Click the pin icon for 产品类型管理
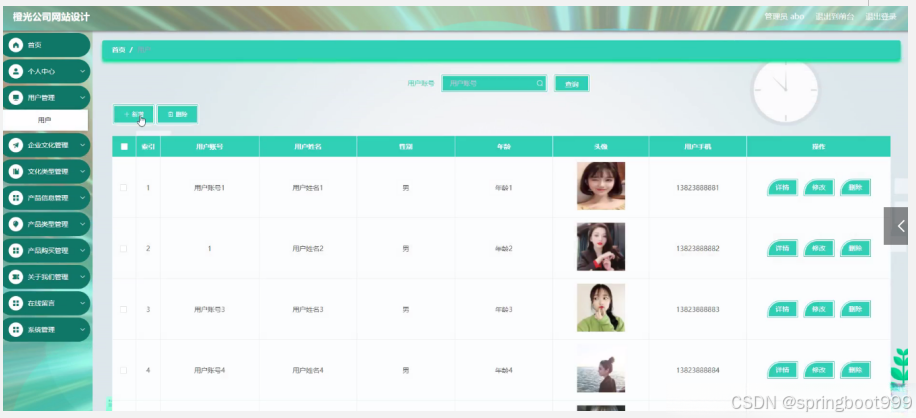 click(16, 224)
